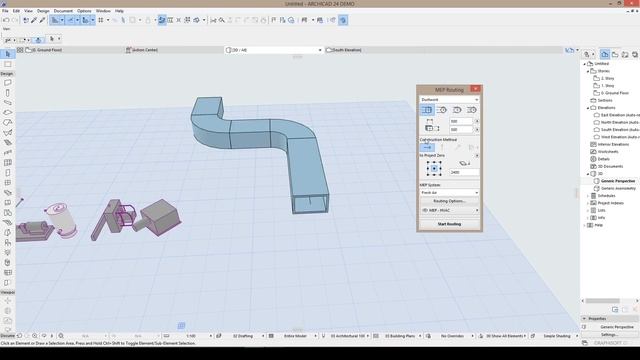Open the 3D / All tab dropdown arrow
640x360 pixels.
coord(320,50)
